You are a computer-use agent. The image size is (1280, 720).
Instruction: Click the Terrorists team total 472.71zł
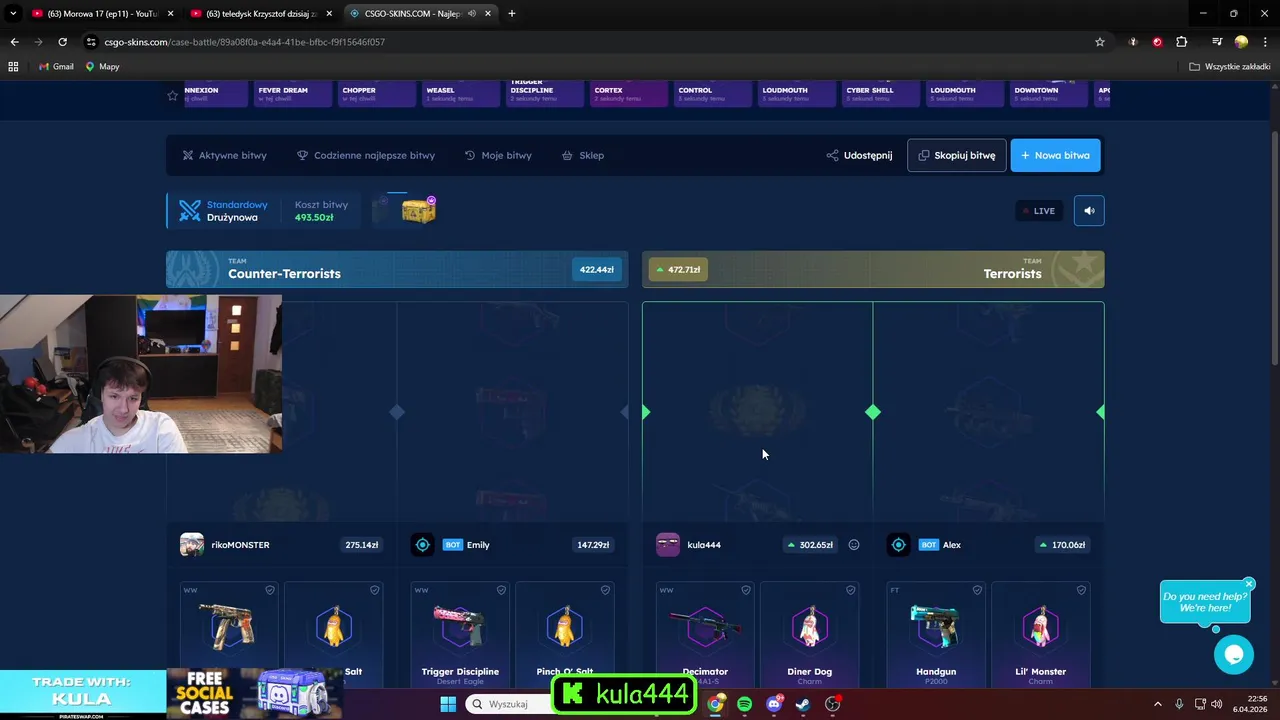tap(679, 269)
